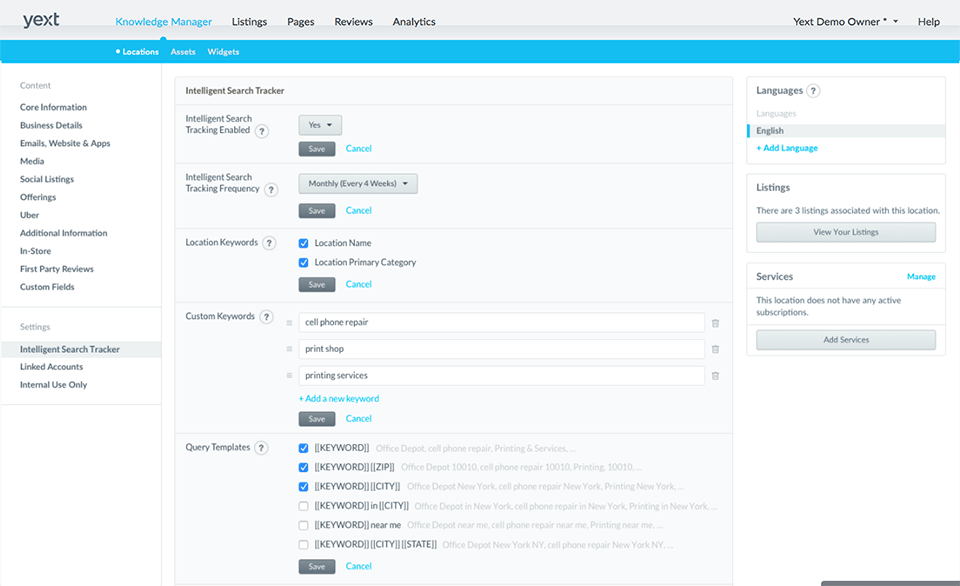
Task: Open the Assets sub-navigation tab
Action: [182, 51]
